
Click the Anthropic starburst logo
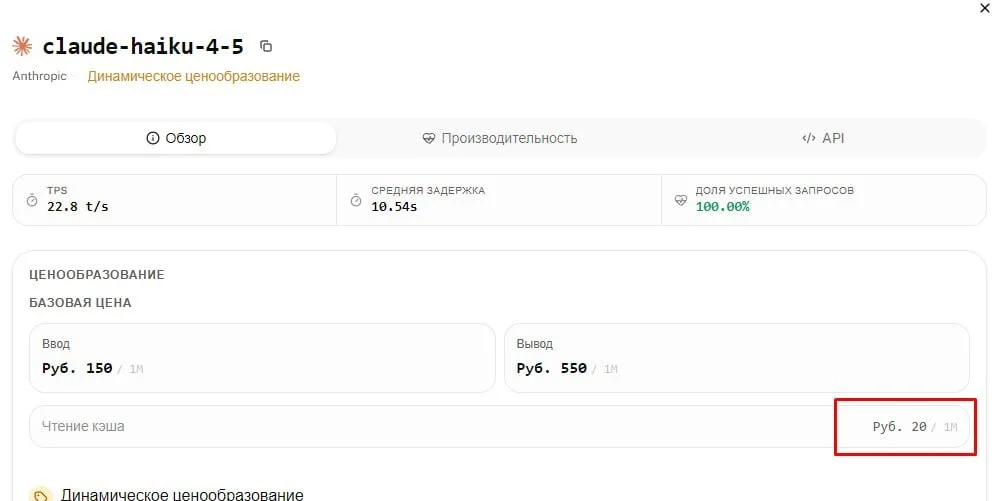[x=22, y=46]
